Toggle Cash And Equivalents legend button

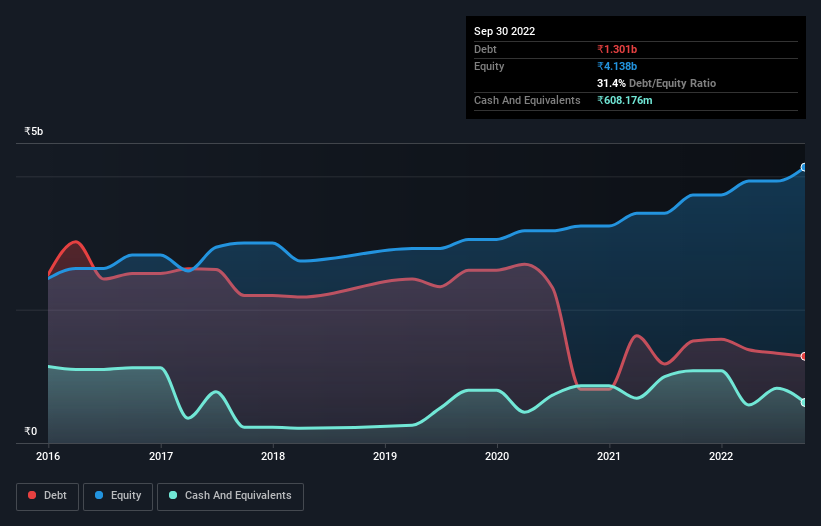pyautogui.click(x=230, y=496)
